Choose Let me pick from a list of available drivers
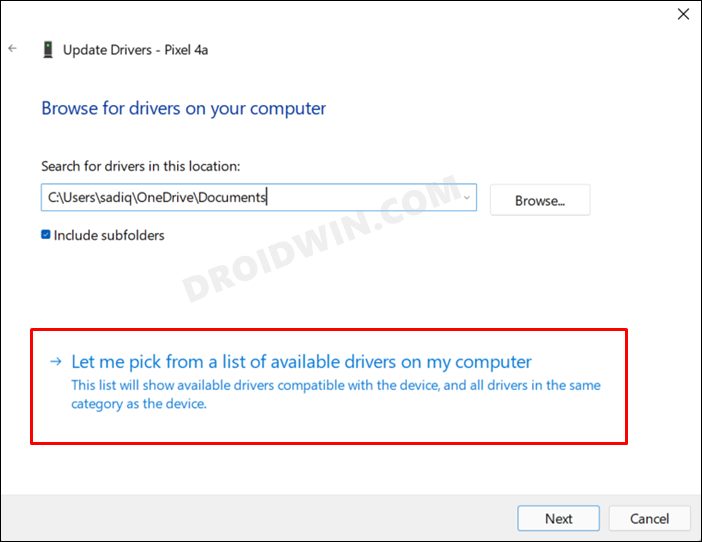This screenshot has width=702, height=542. pos(301,362)
